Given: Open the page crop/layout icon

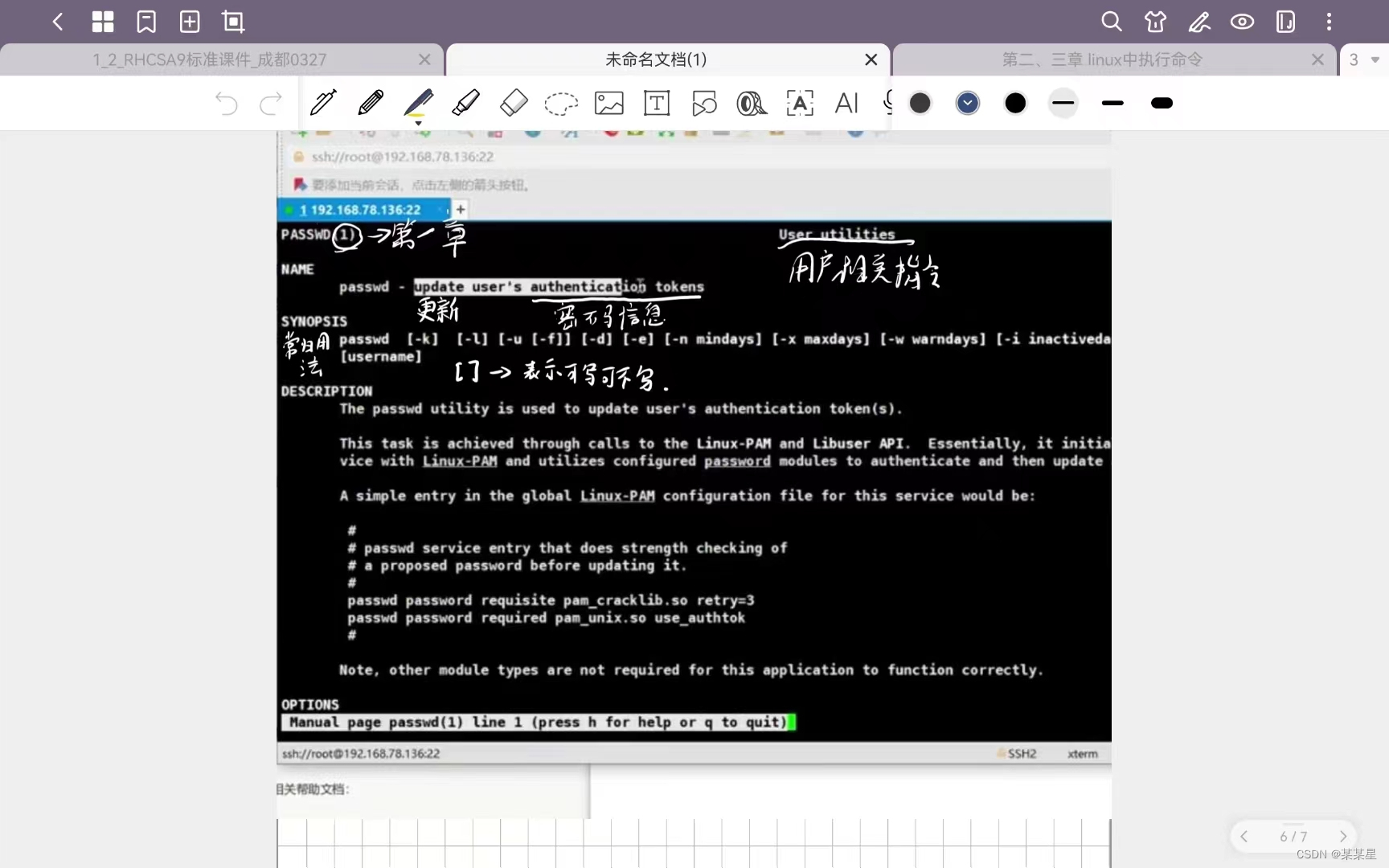Looking at the screenshot, I should pyautogui.click(x=233, y=22).
